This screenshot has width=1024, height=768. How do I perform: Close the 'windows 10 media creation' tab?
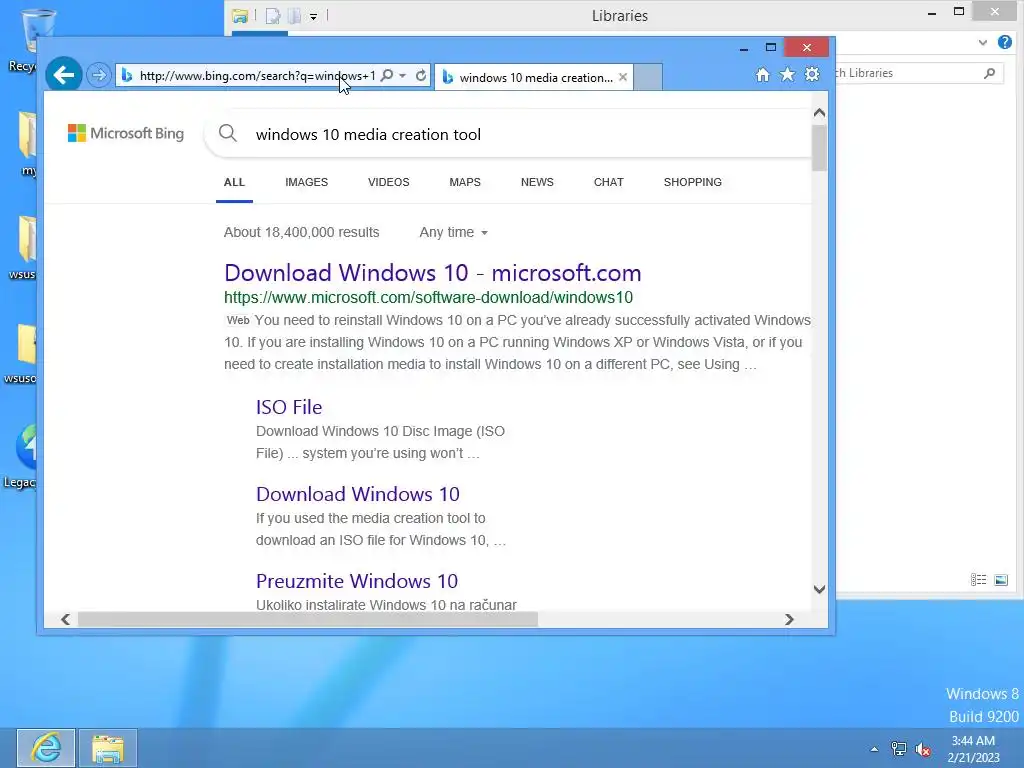[623, 77]
